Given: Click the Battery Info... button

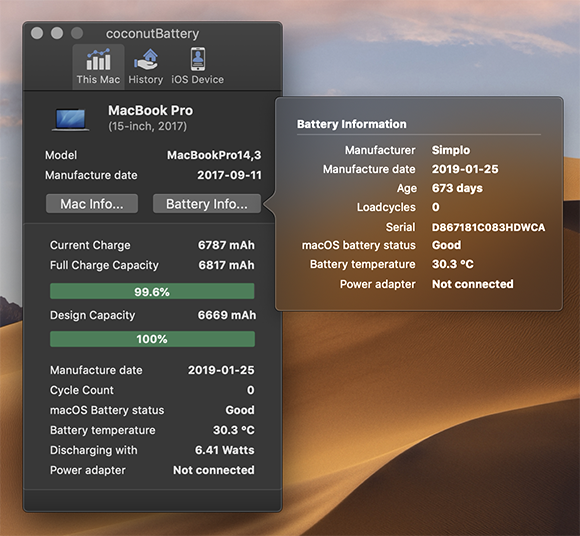Looking at the screenshot, I should coord(207,204).
